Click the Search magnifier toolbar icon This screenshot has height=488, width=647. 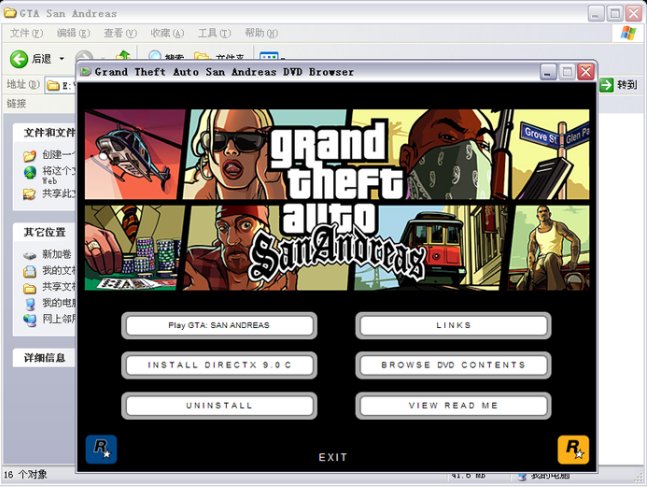click(156, 58)
